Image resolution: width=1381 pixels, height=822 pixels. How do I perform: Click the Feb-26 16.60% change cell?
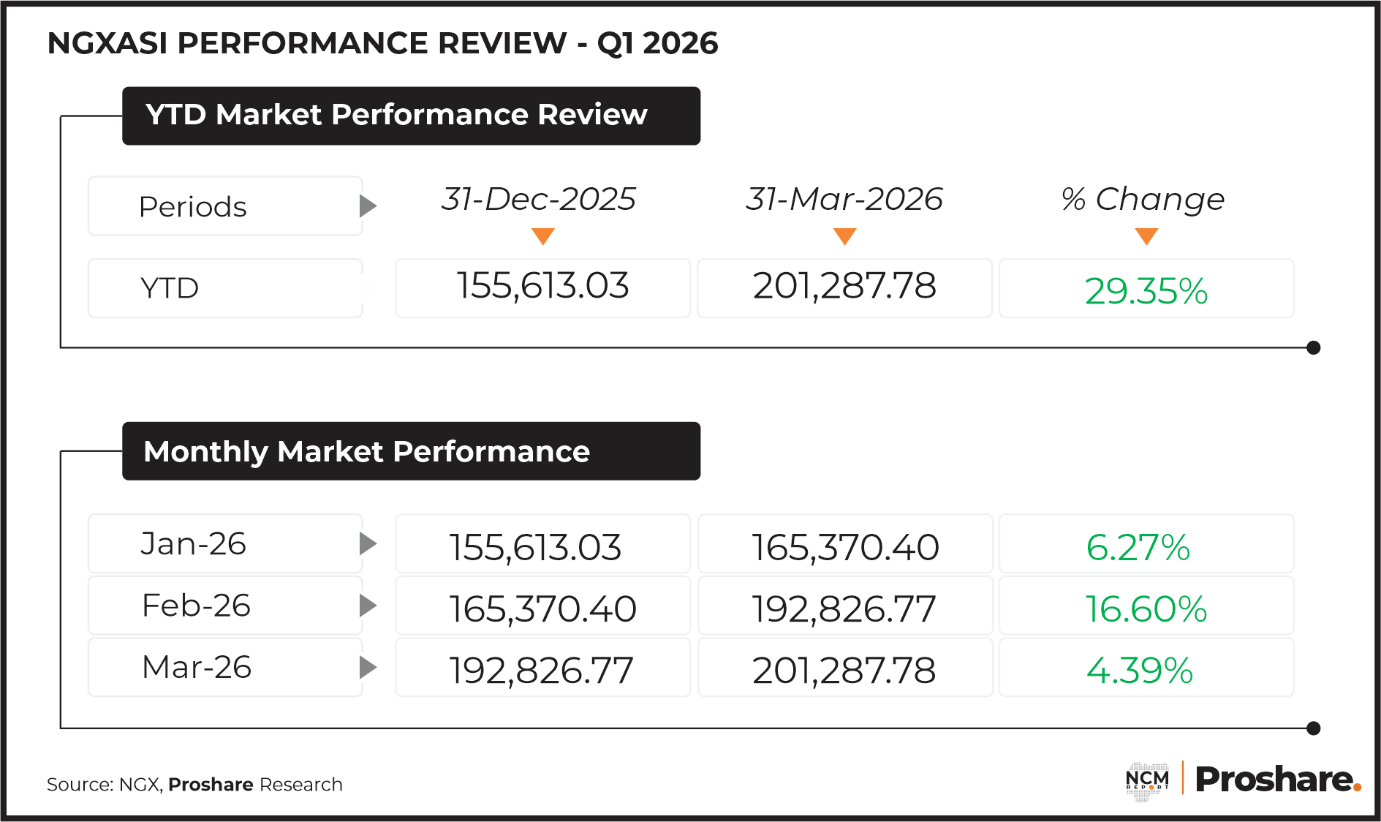tap(1146, 608)
